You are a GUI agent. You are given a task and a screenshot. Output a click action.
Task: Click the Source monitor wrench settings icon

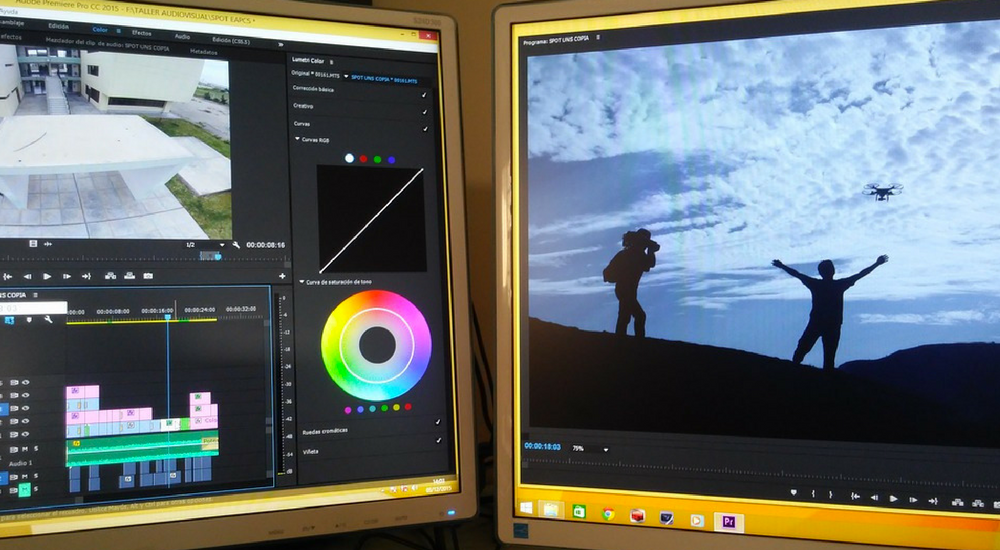(236, 245)
